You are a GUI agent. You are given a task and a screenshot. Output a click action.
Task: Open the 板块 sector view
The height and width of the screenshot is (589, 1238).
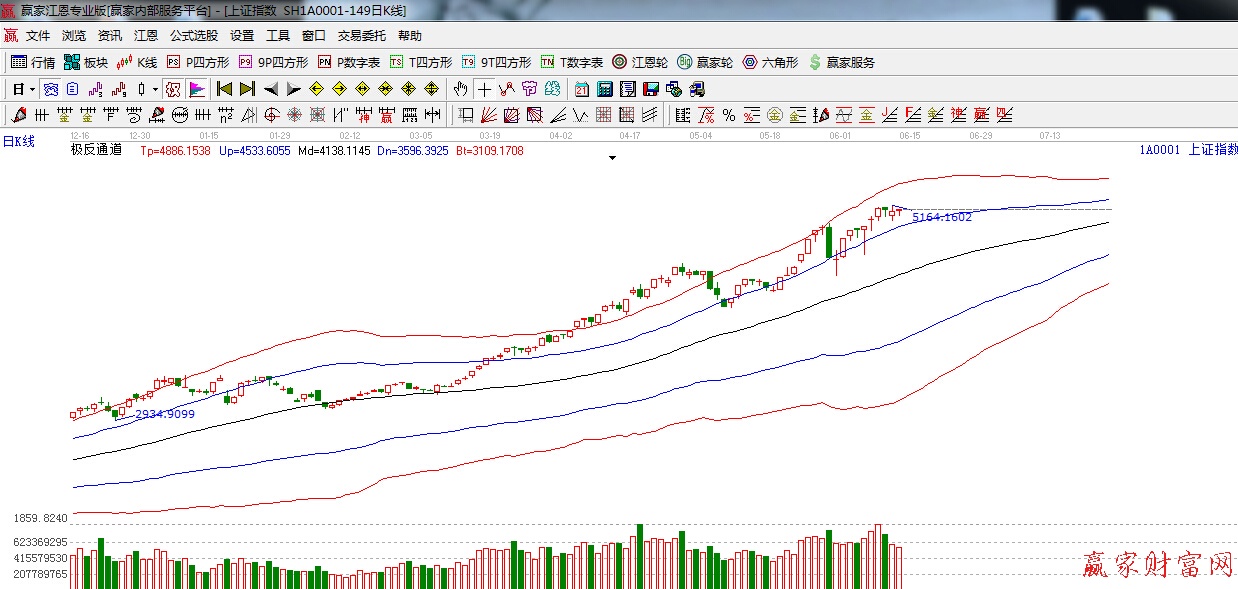[x=85, y=62]
